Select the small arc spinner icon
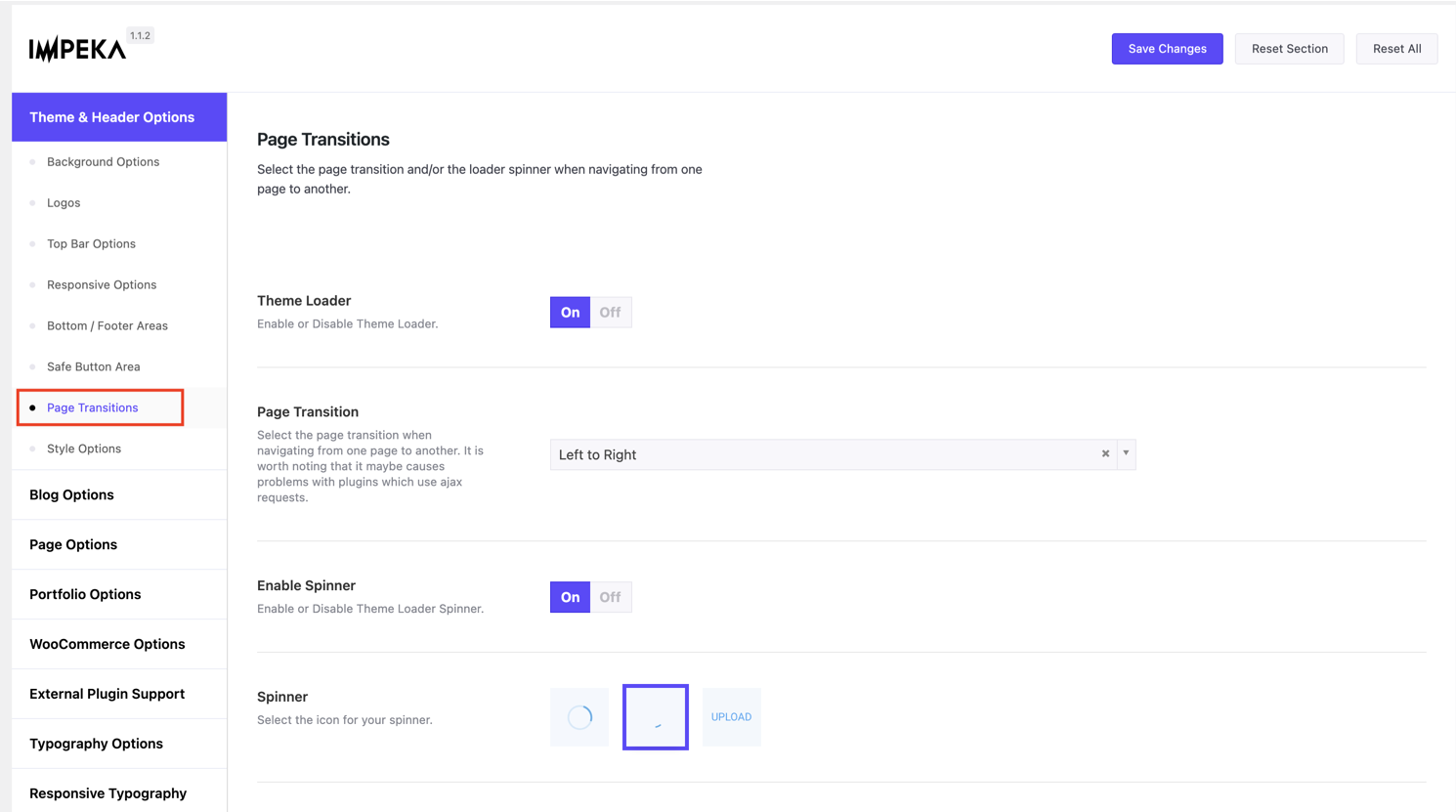The width and height of the screenshot is (1456, 812). (x=656, y=717)
